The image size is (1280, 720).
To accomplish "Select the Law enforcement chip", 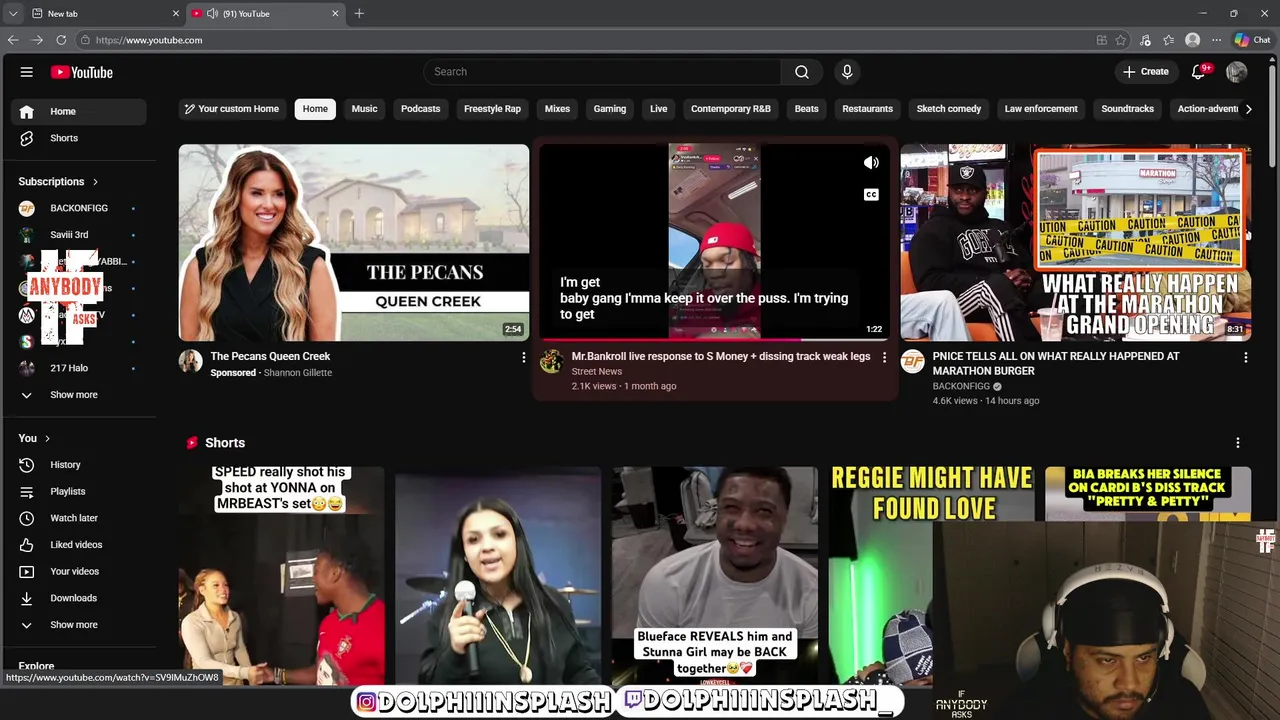I will tap(1041, 109).
